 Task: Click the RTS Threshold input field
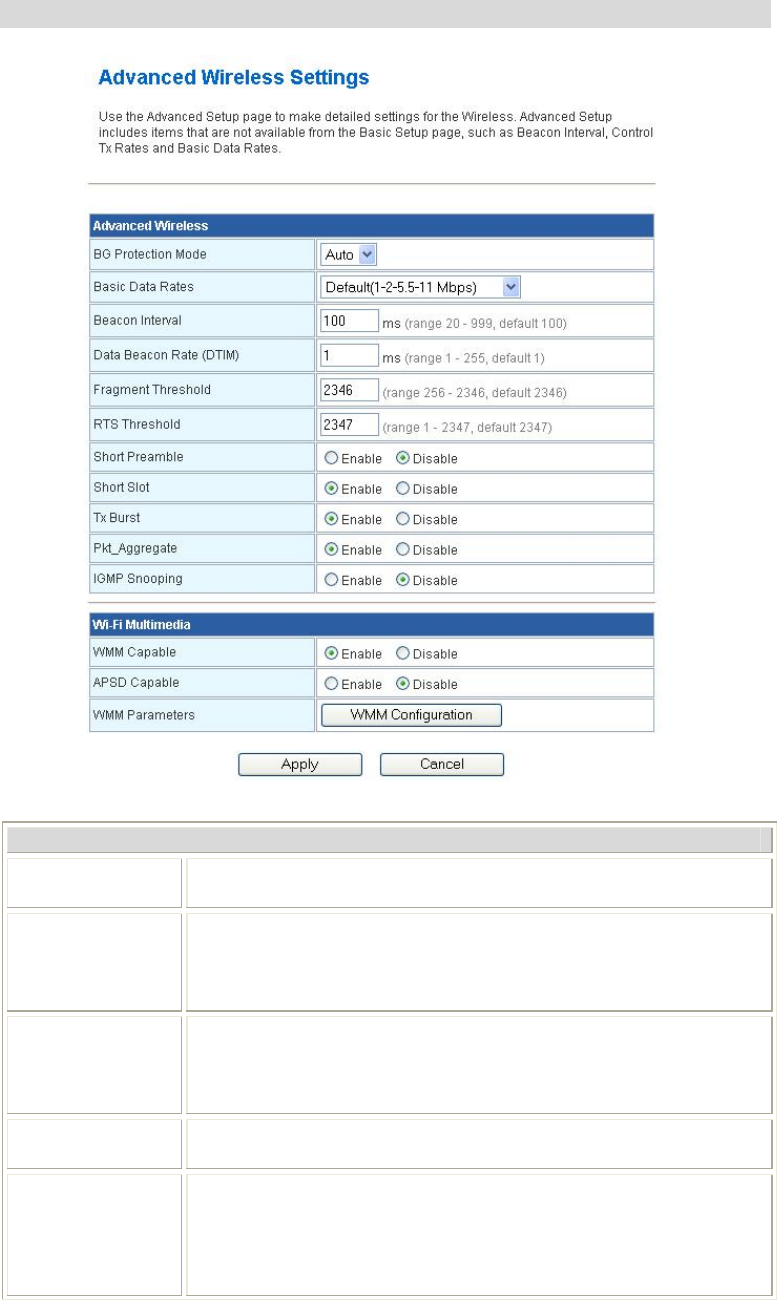point(349,425)
